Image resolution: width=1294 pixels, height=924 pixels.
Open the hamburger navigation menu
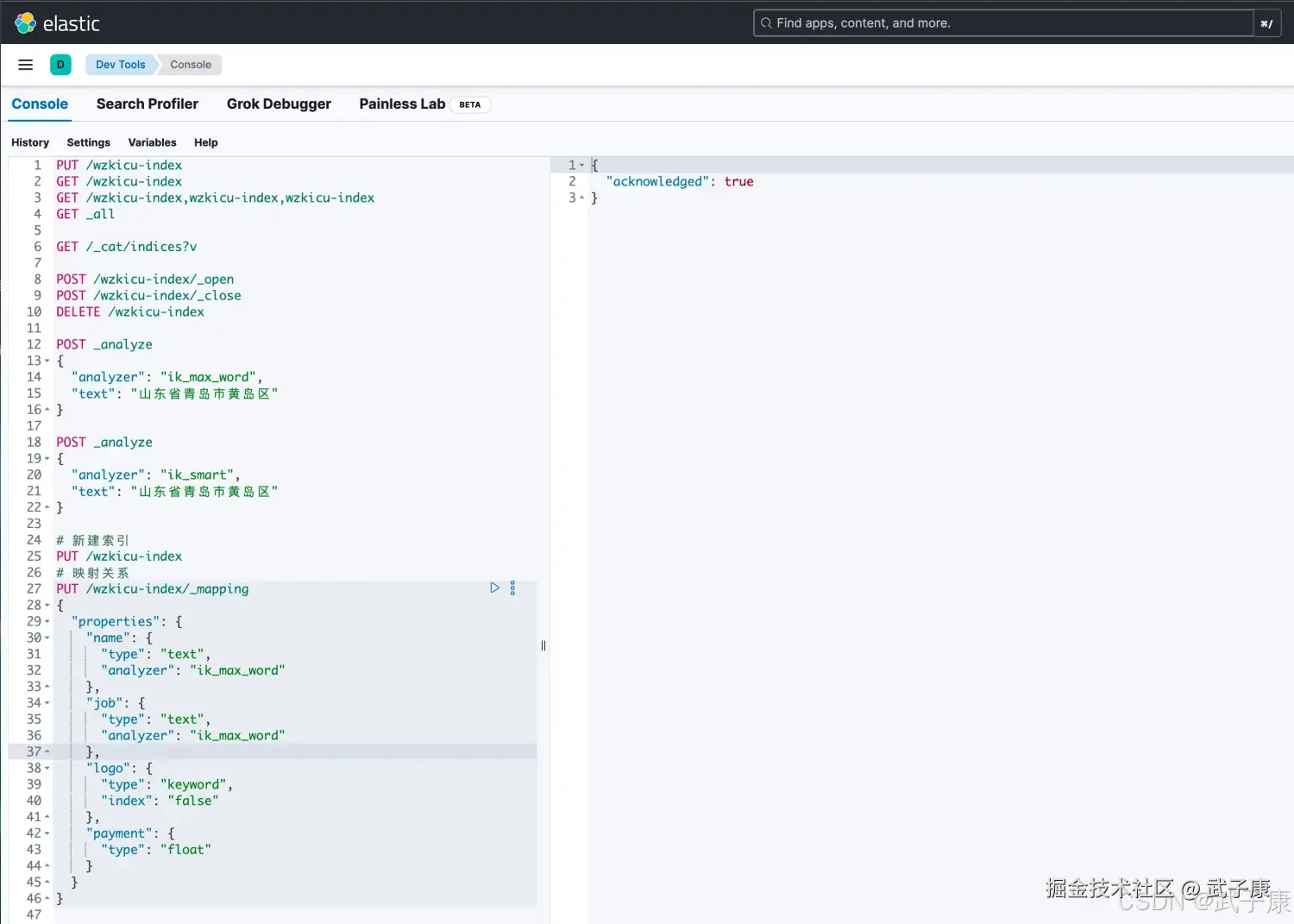26,65
